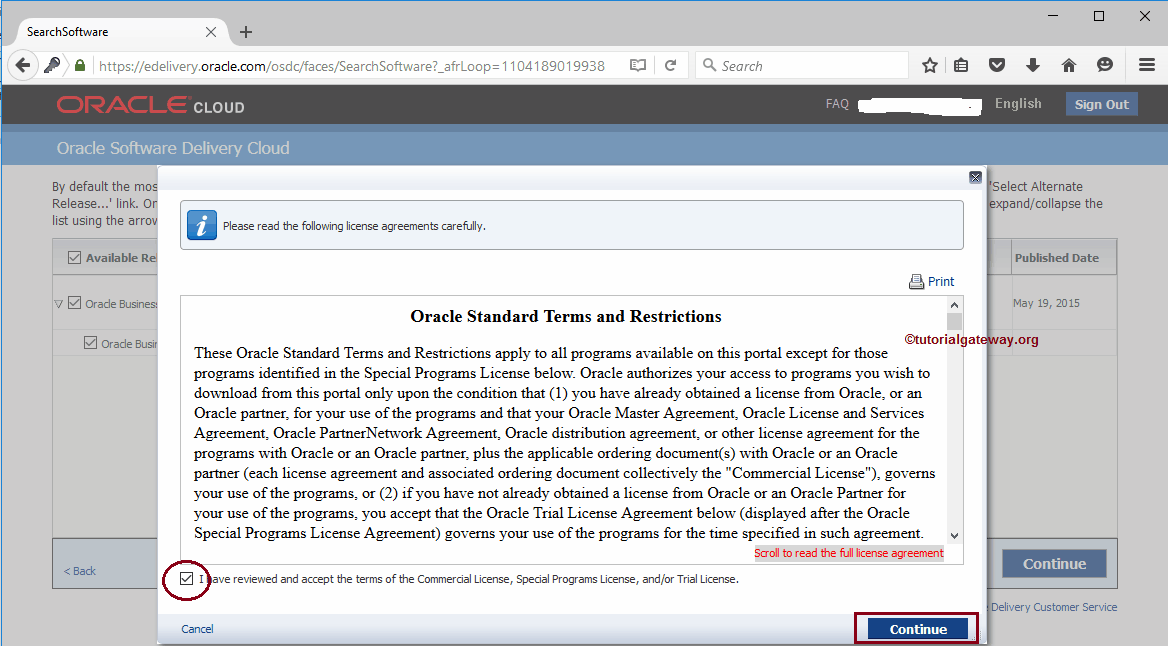
Task: Bookmark this page with star icon
Action: pyautogui.click(x=929, y=66)
